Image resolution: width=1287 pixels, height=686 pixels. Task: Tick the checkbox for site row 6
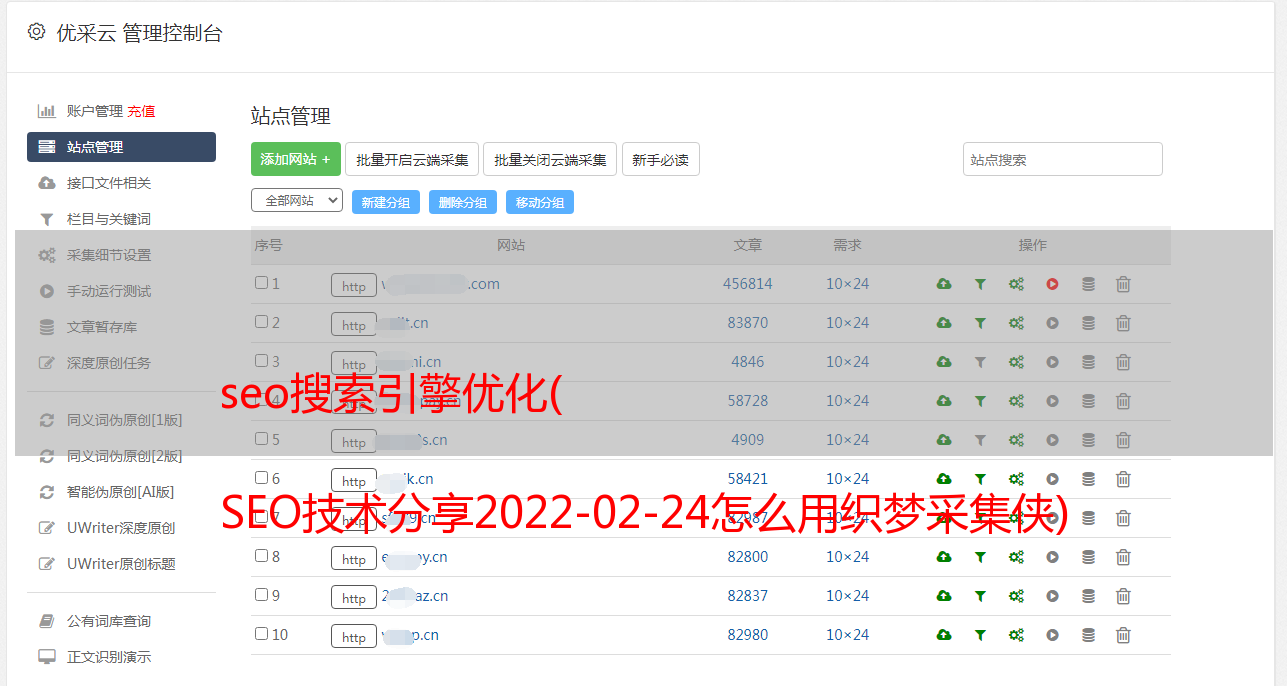pos(261,478)
